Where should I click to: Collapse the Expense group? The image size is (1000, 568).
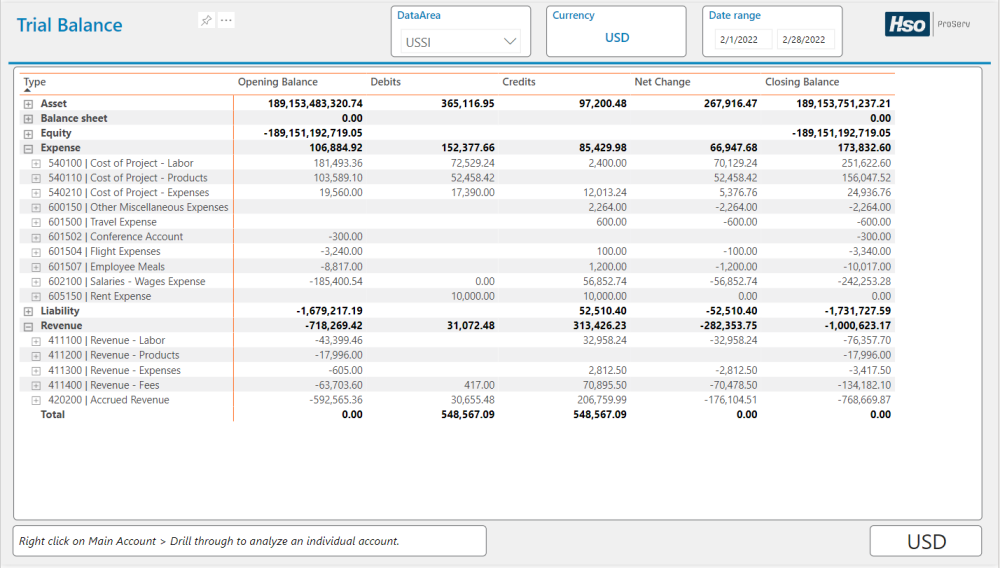pyautogui.click(x=28, y=148)
